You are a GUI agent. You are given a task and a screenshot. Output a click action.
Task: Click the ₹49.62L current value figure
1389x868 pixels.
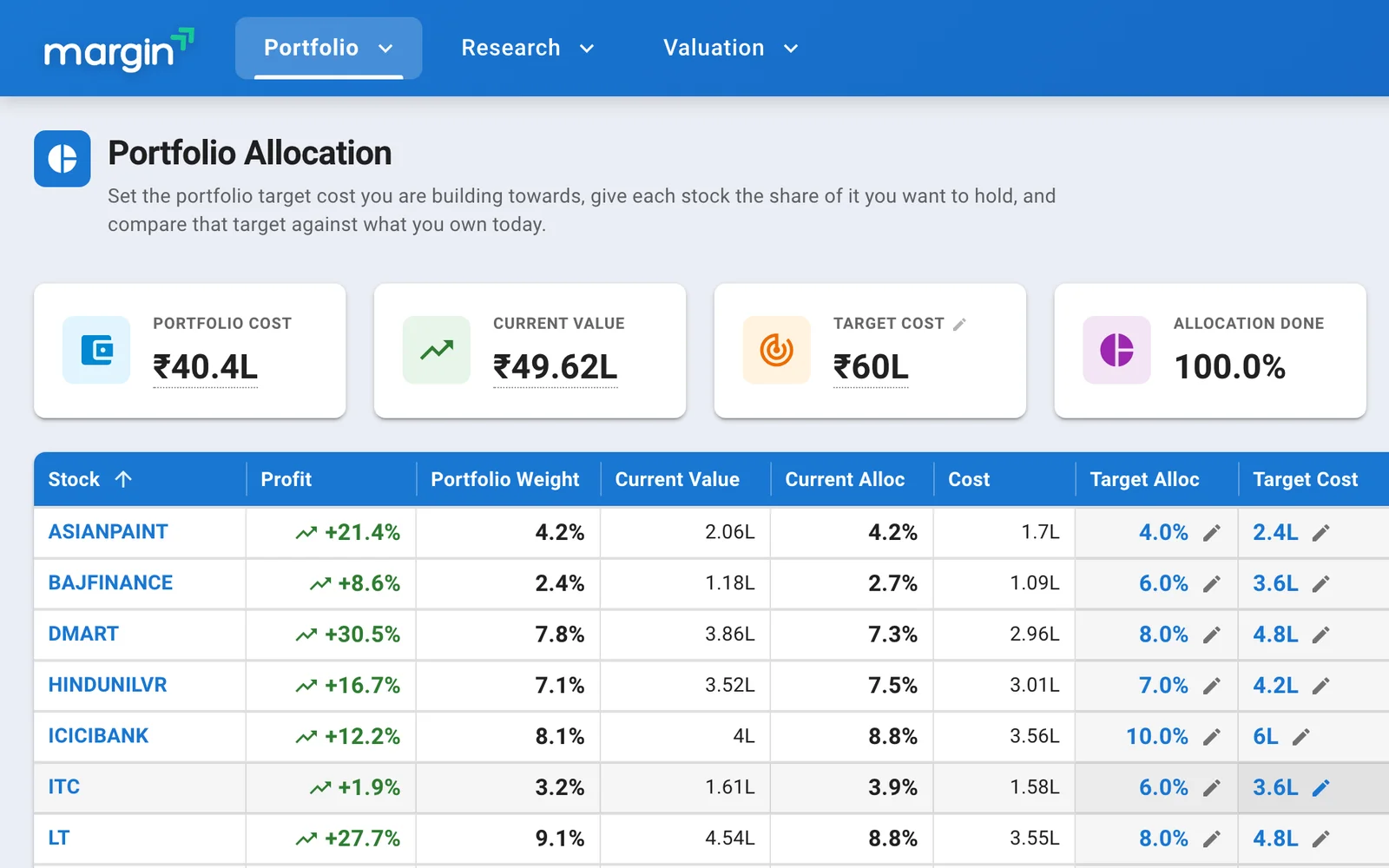pyautogui.click(x=556, y=367)
